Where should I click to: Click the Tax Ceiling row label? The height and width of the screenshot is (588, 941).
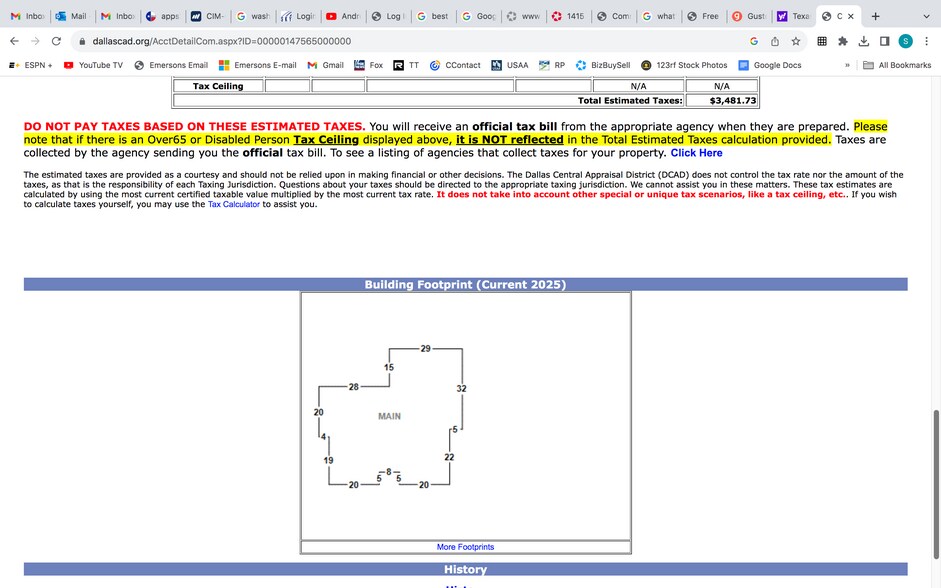pyautogui.click(x=218, y=86)
